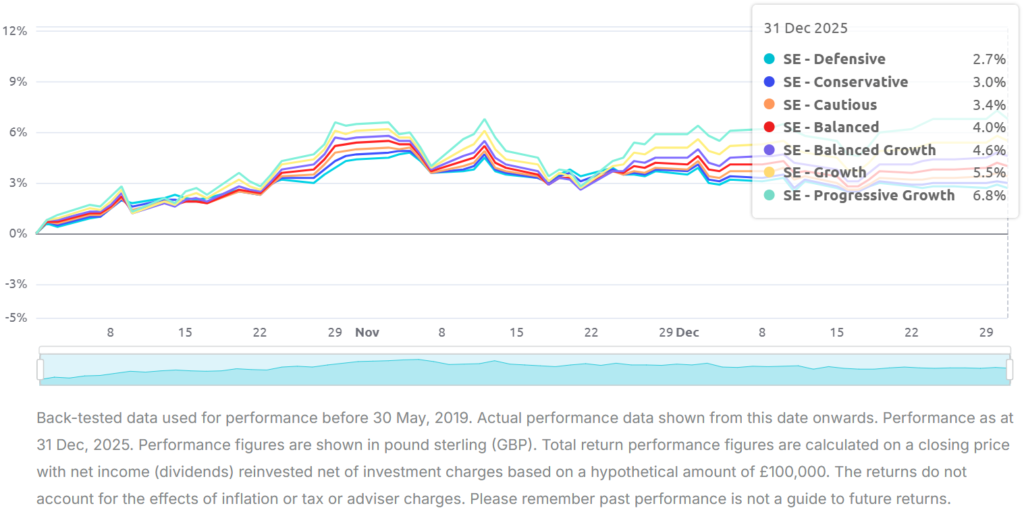Grab the left handle of the range navigator
Viewport: 1024px width, 508px height.
(x=40, y=369)
